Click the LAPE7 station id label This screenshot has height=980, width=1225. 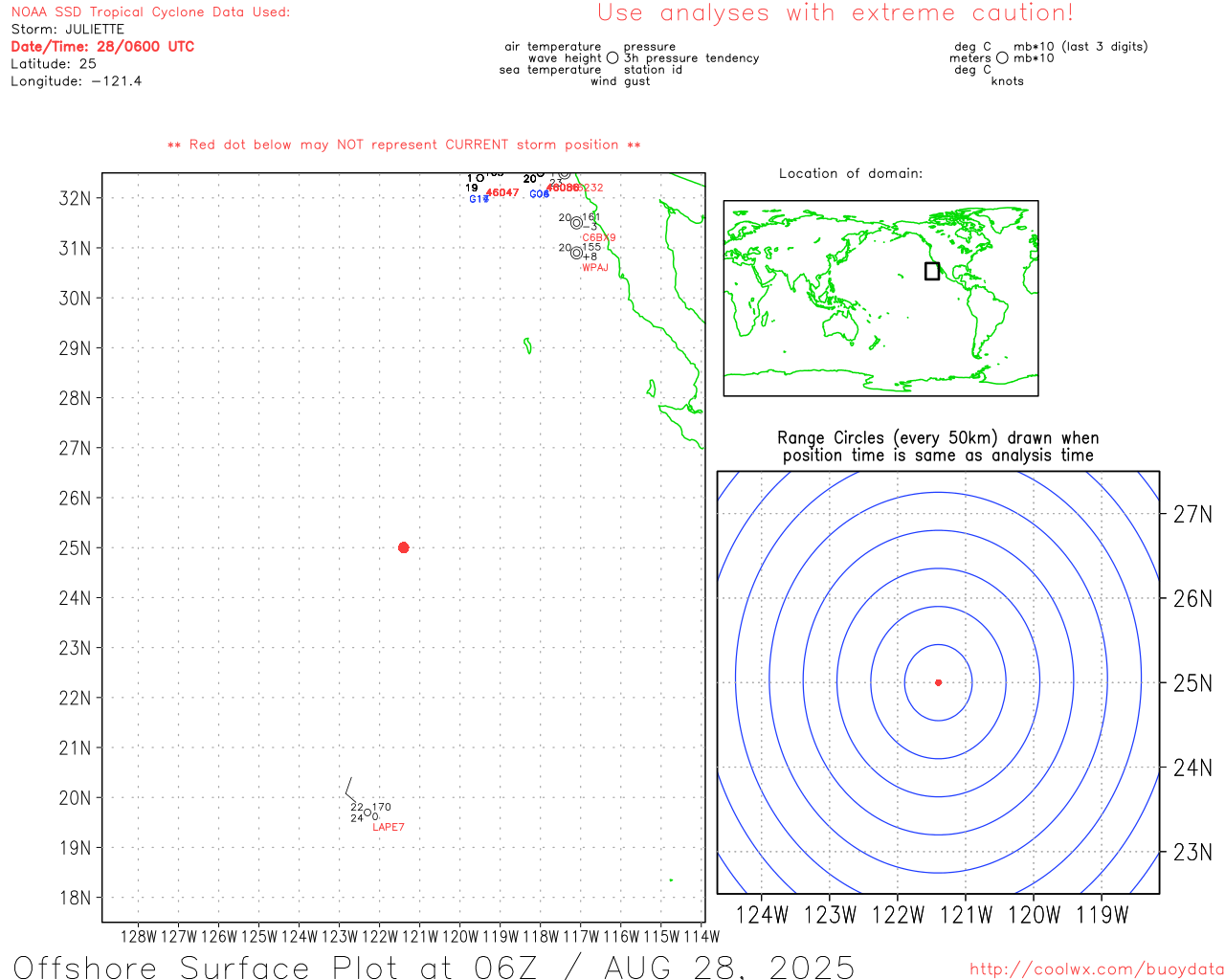click(x=389, y=827)
